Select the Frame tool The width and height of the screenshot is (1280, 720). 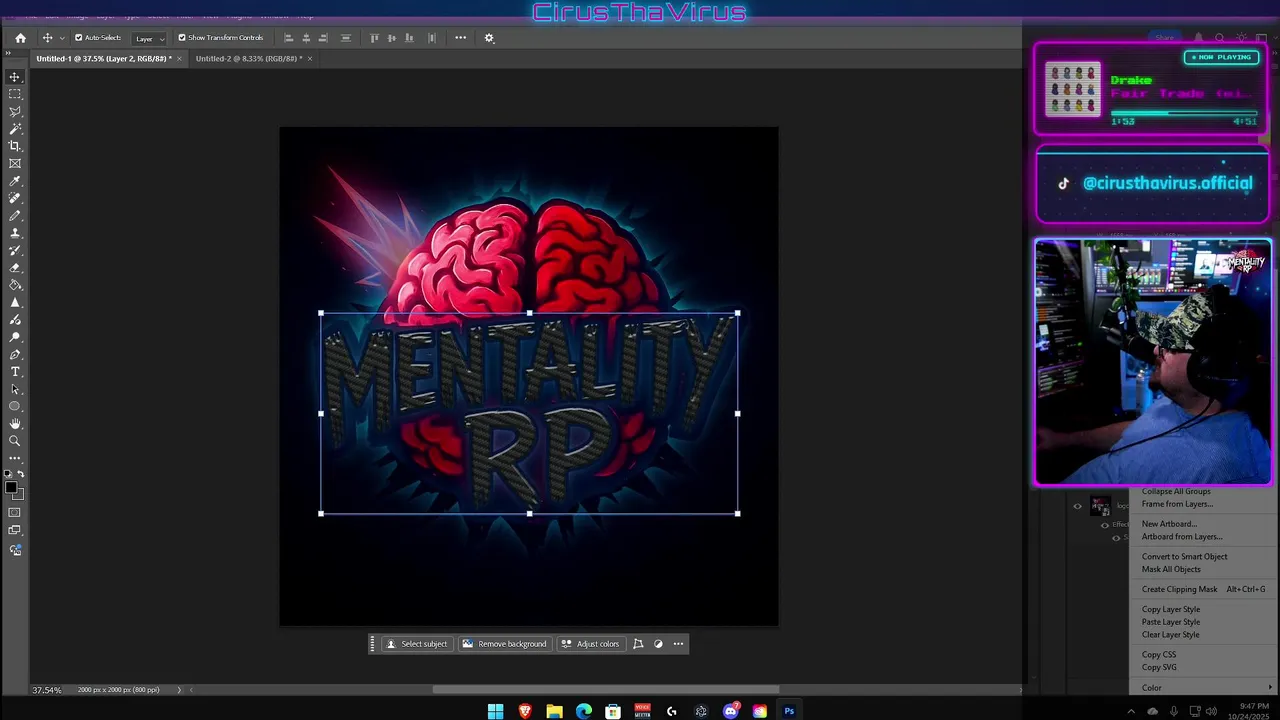coord(15,163)
